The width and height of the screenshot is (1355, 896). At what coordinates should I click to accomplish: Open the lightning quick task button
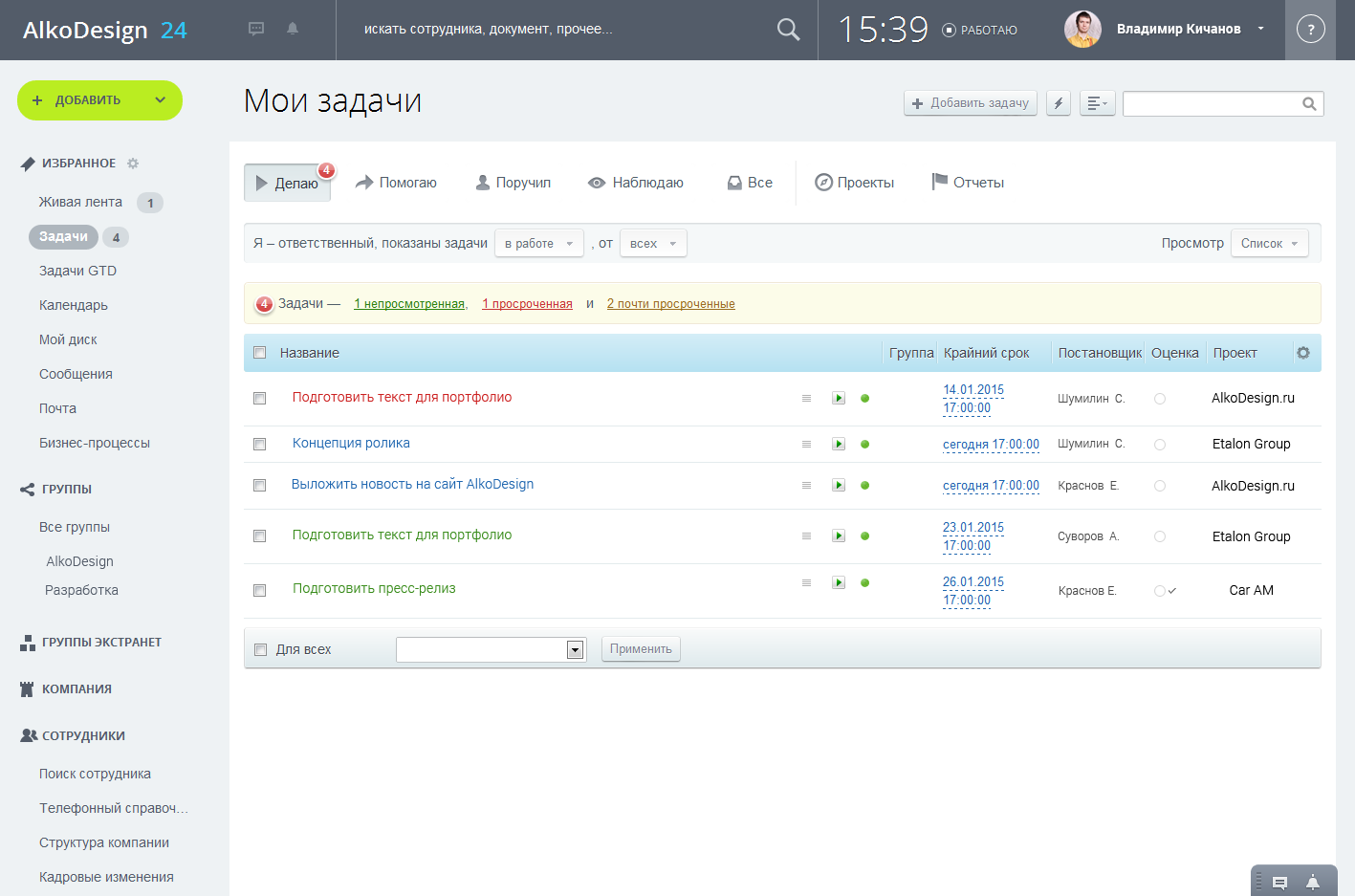coord(1059,103)
